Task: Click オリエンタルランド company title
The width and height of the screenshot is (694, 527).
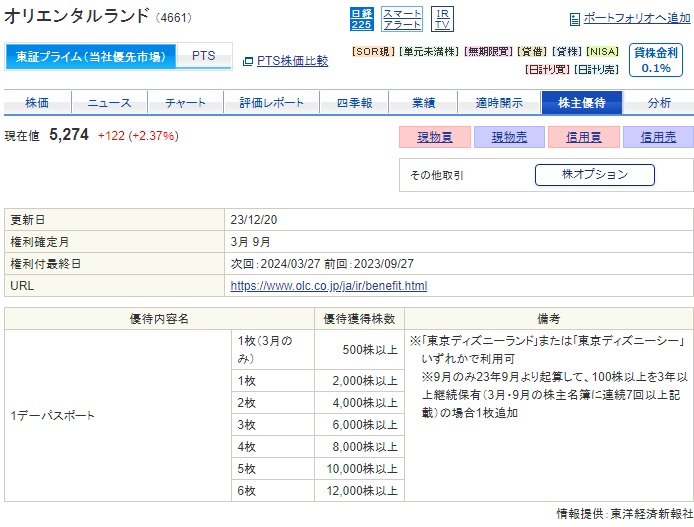Action: tap(76, 16)
